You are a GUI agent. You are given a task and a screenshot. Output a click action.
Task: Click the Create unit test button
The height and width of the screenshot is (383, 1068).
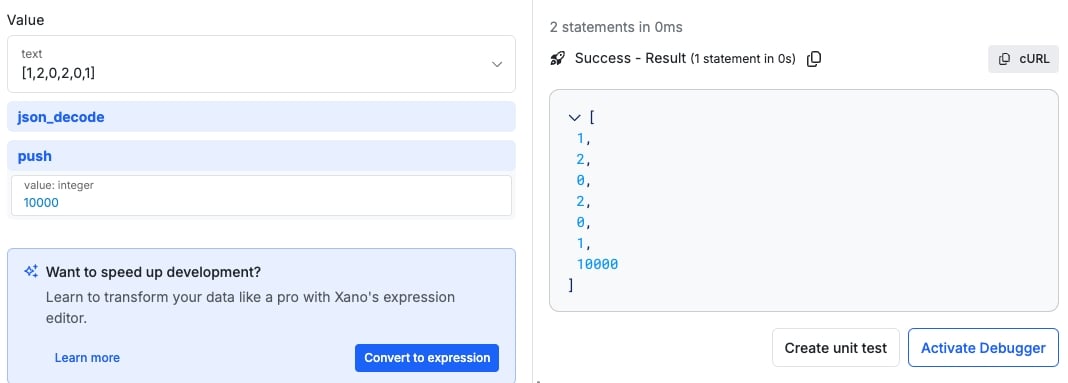tap(836, 348)
